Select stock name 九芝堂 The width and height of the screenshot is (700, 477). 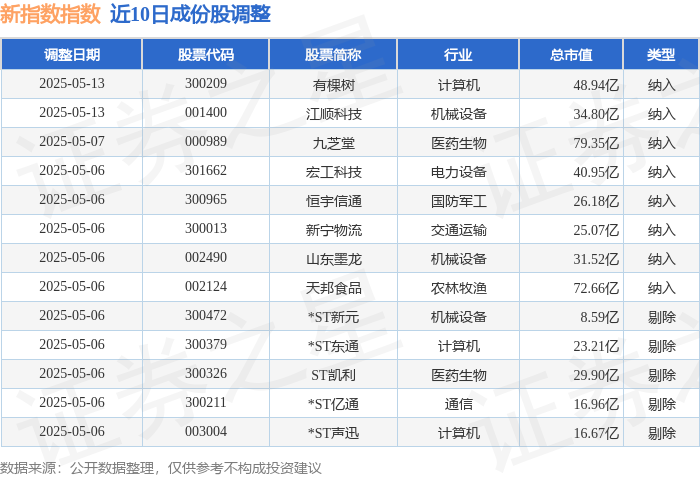(x=333, y=142)
